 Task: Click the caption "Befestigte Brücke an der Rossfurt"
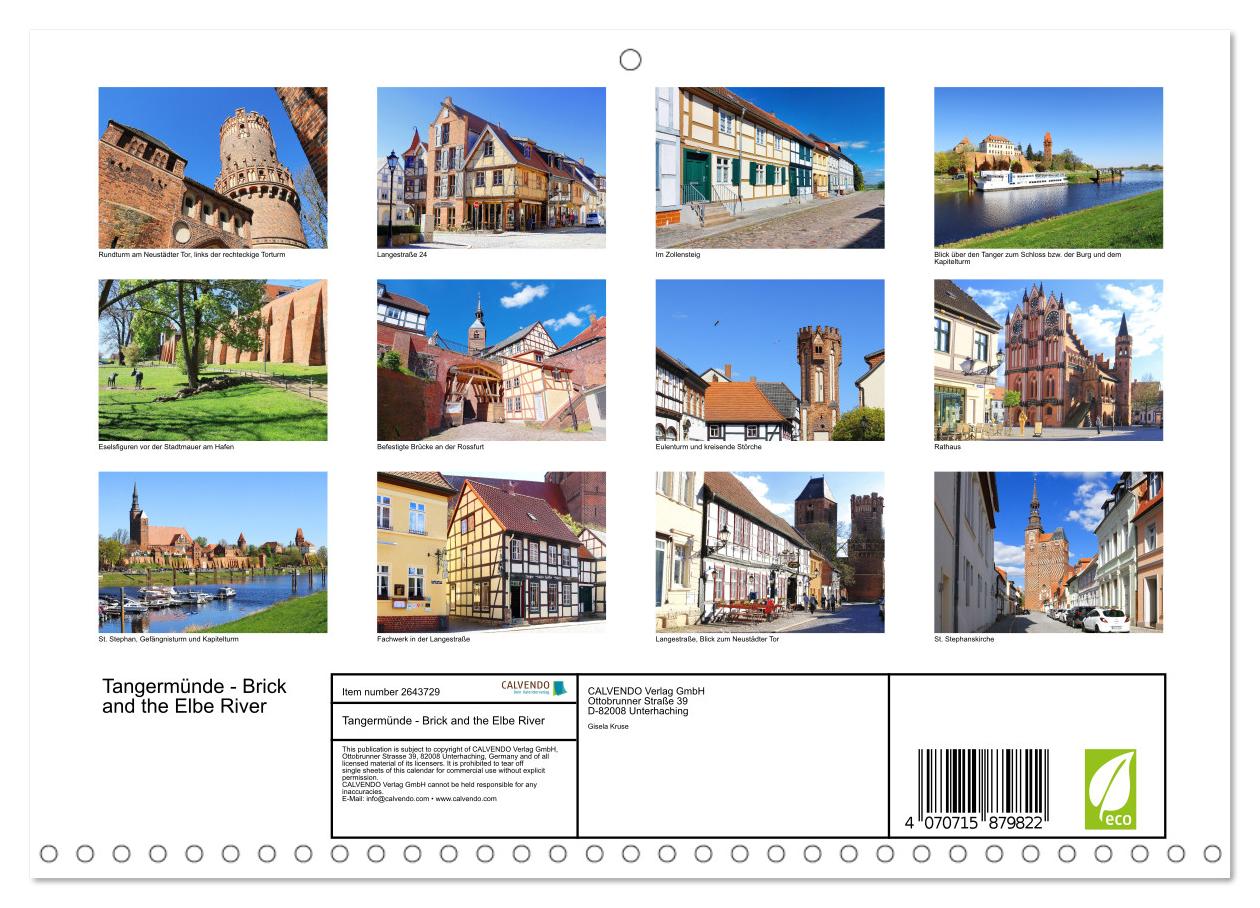coord(430,447)
